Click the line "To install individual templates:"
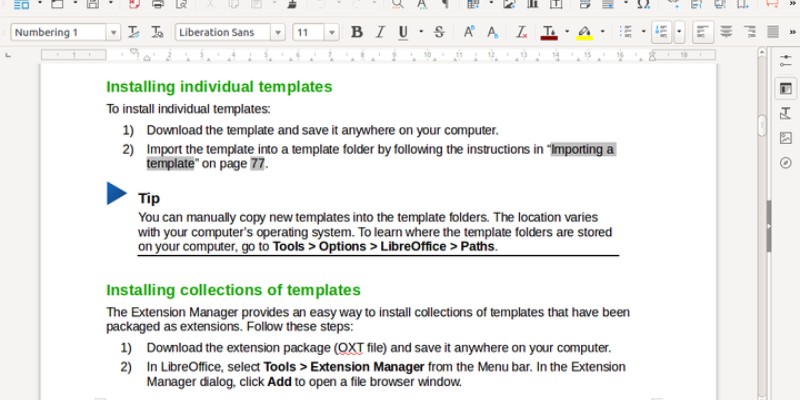 point(188,109)
